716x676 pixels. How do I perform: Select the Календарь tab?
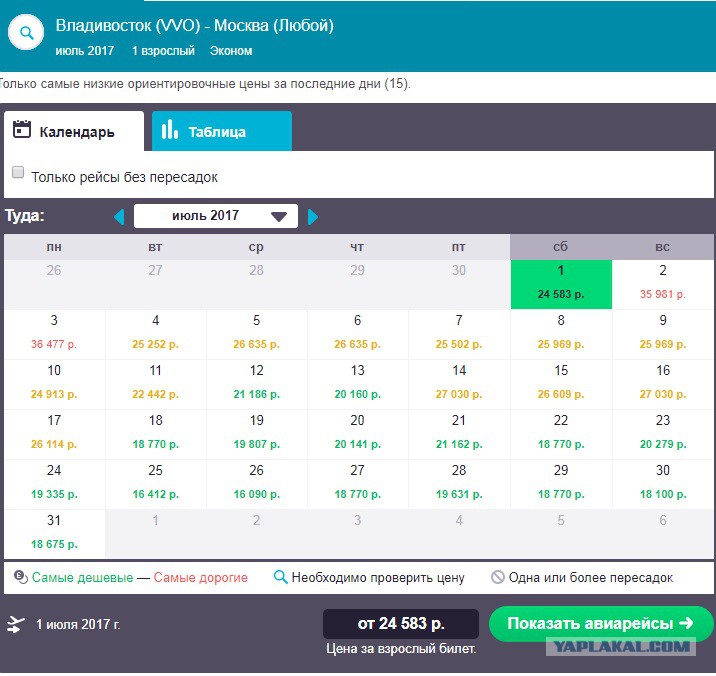click(74, 131)
